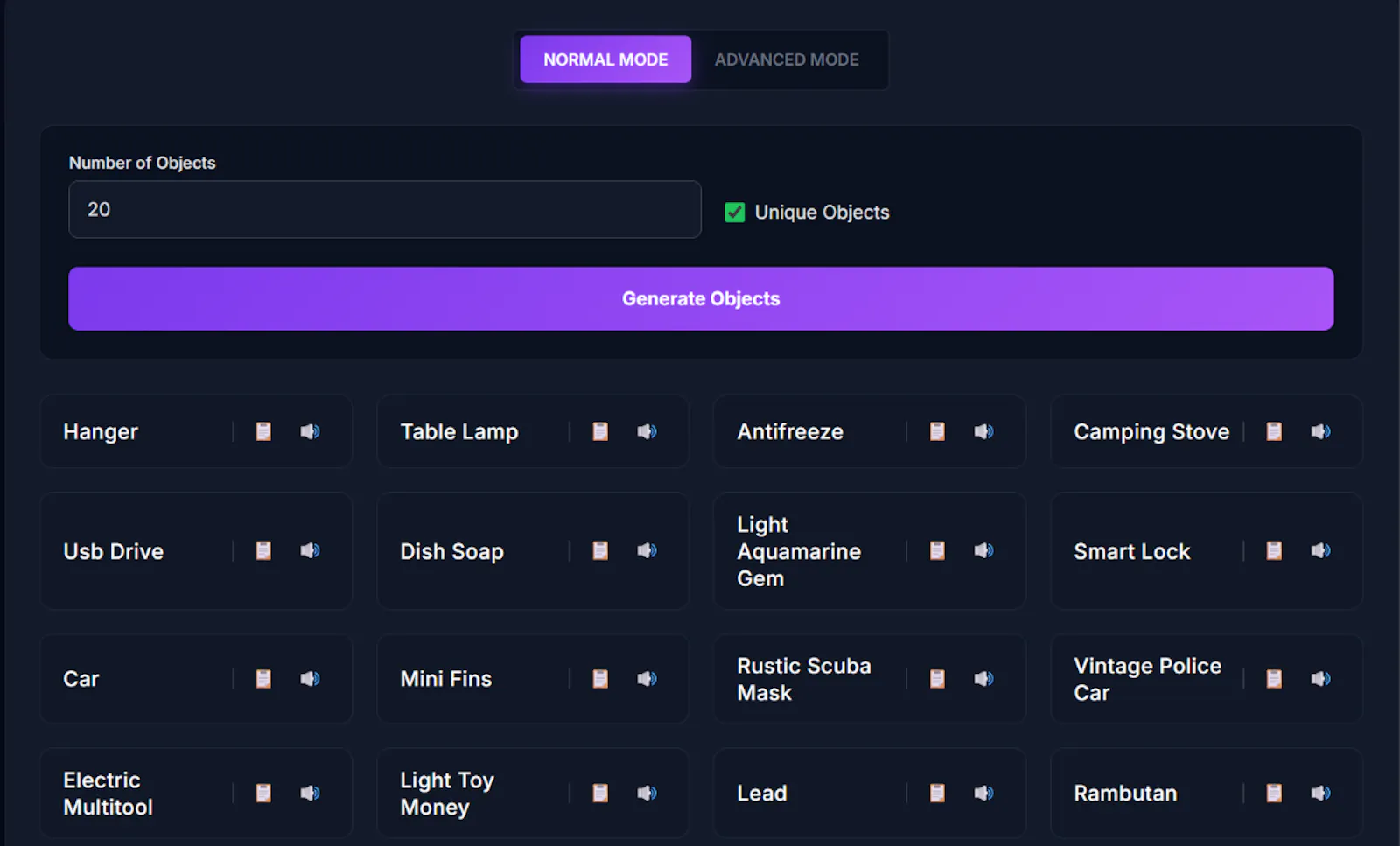Select the Rambutan text label

coord(1125,793)
